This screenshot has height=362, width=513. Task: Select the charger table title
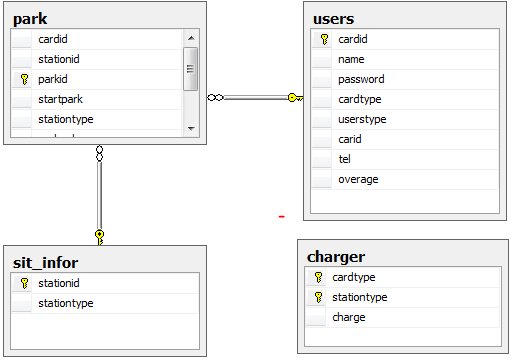[336, 257]
